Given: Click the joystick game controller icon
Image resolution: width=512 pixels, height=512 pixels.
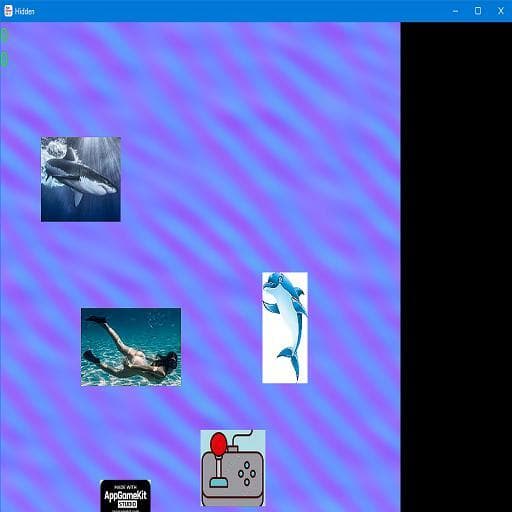Looking at the screenshot, I should pyautogui.click(x=233, y=468).
